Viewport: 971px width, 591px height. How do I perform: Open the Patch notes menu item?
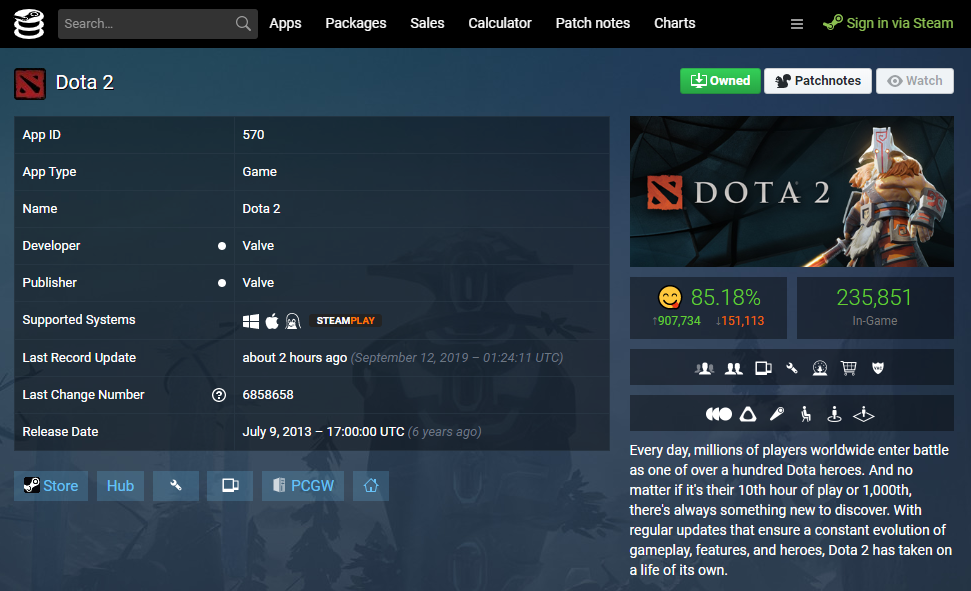[593, 24]
